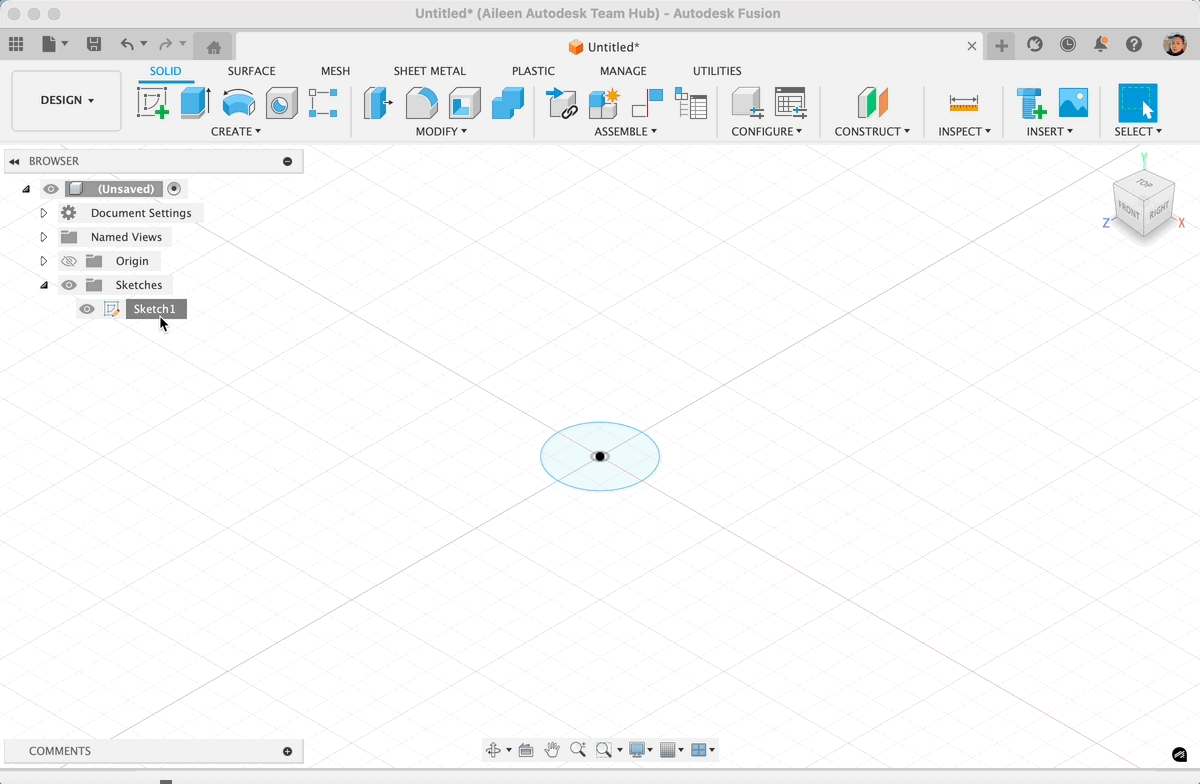Open the Measure tool under Inspect

pos(961,102)
